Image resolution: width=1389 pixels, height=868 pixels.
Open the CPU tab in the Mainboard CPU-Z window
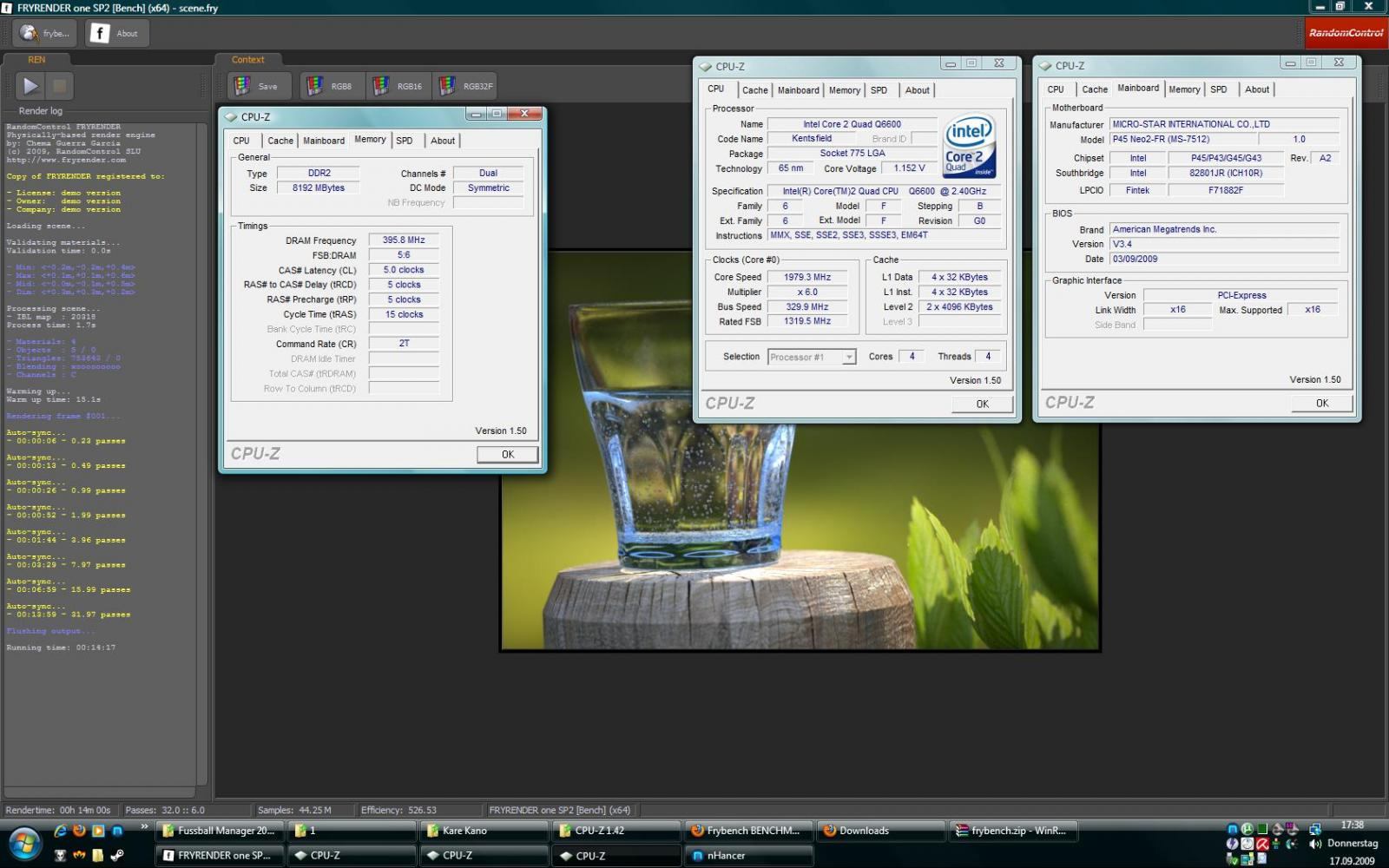click(x=1056, y=89)
